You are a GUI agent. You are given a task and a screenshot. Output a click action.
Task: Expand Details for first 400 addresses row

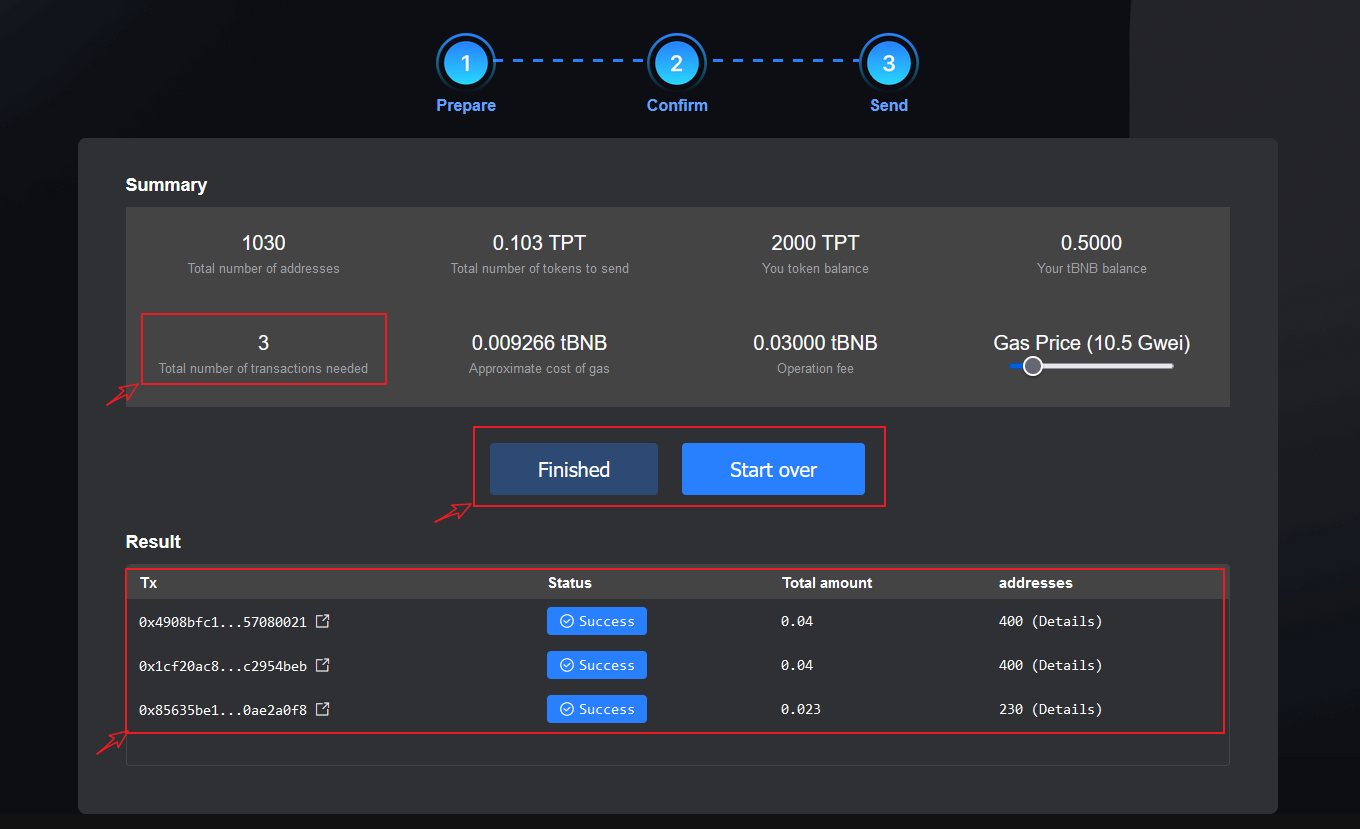coord(1066,621)
